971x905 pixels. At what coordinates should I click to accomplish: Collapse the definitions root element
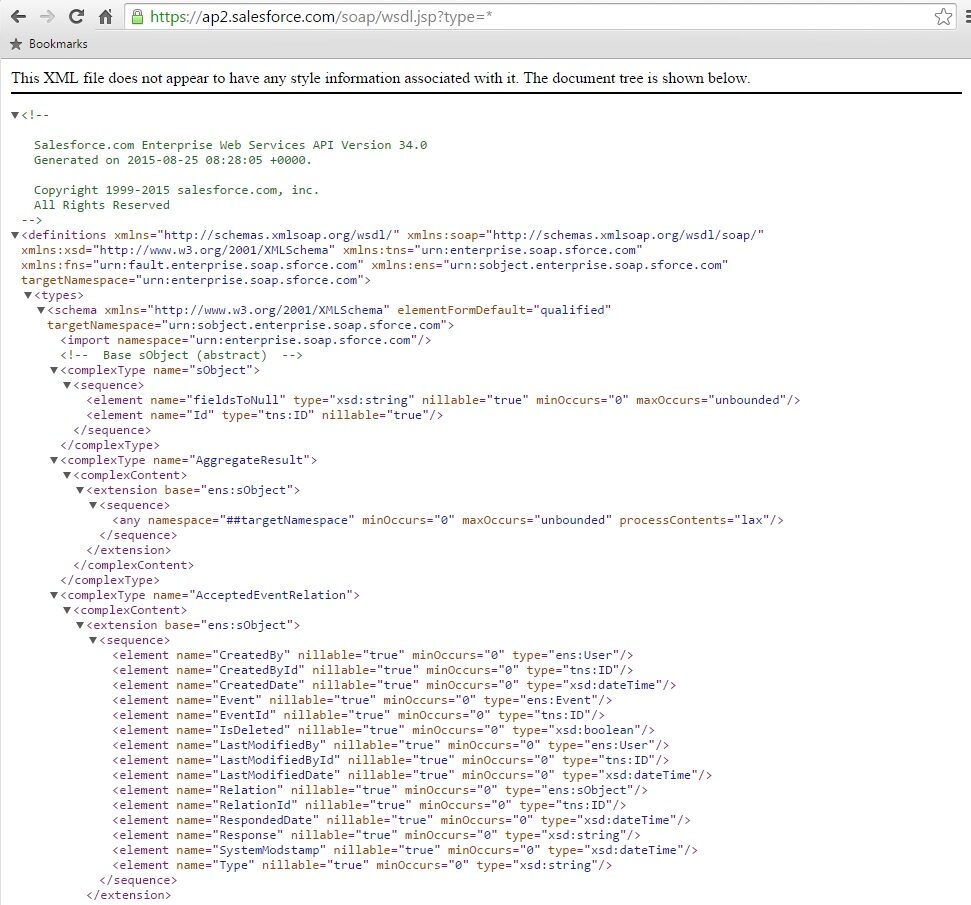[x=15, y=235]
